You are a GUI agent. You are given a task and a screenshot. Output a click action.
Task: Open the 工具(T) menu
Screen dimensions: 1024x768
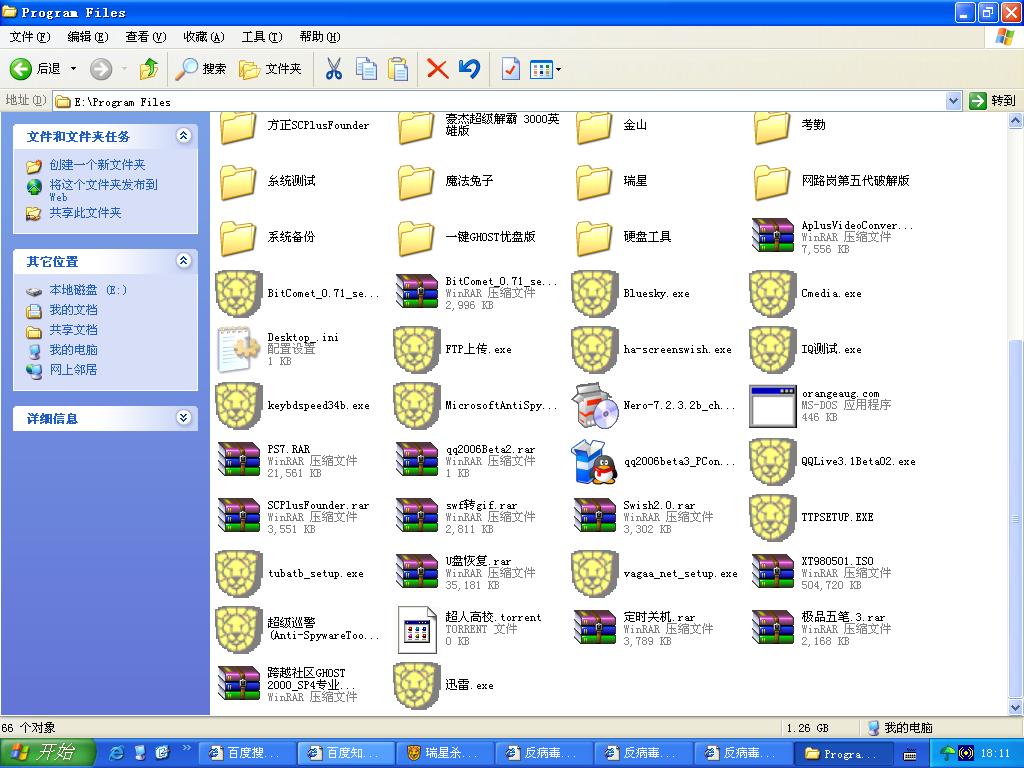(x=262, y=37)
